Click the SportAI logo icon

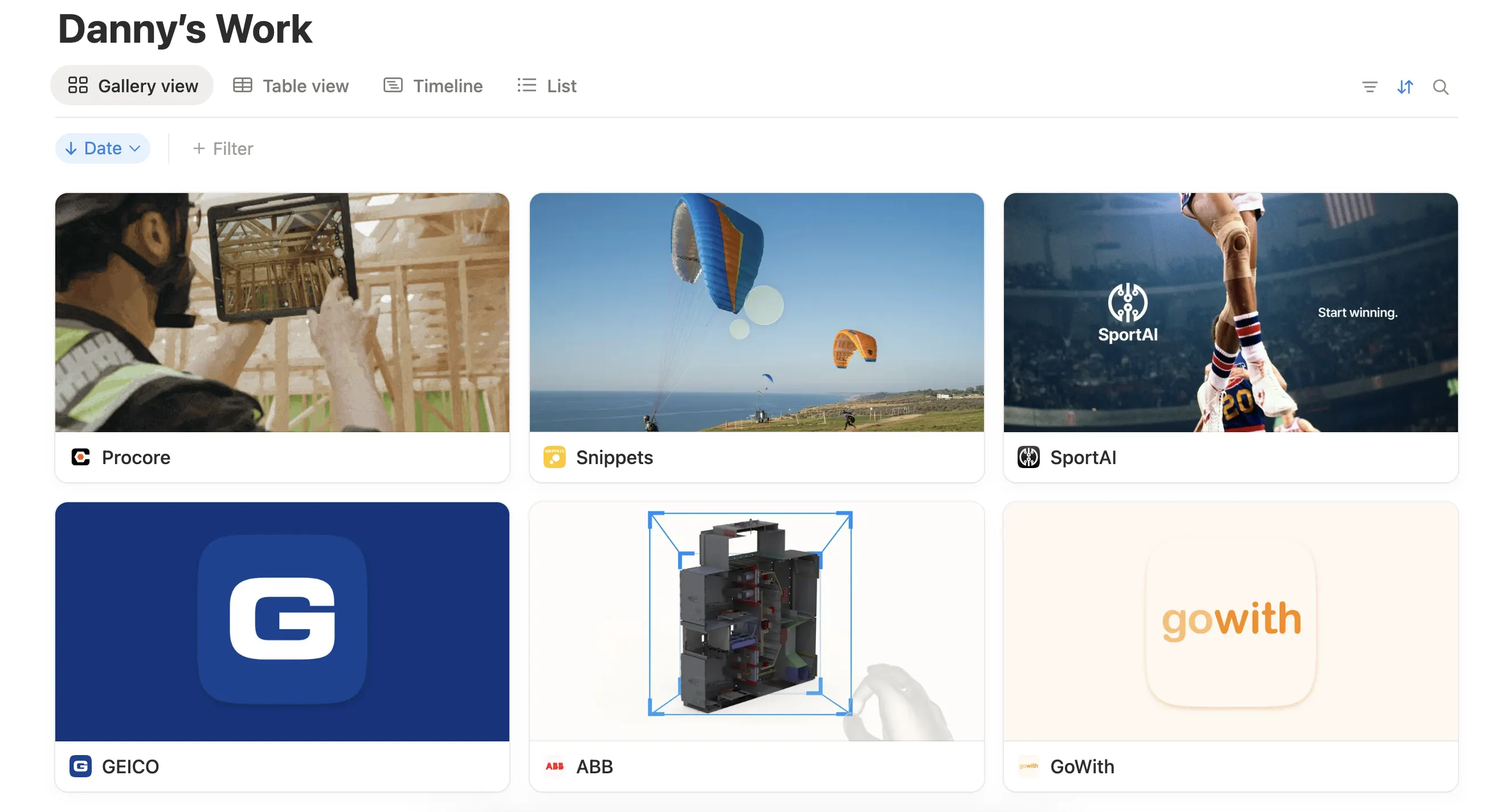pyautogui.click(x=1028, y=457)
